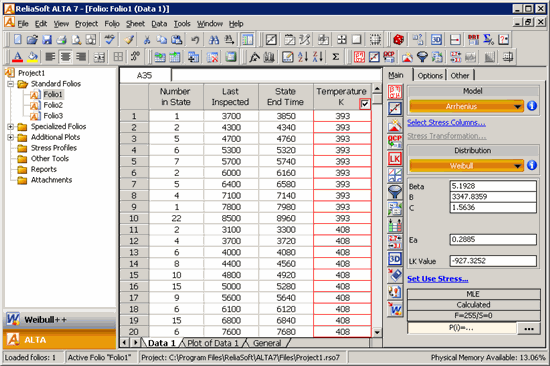Viewport: 550px width, 366px height.
Task: Save the project with the floppy disk icon
Action: pos(47,39)
